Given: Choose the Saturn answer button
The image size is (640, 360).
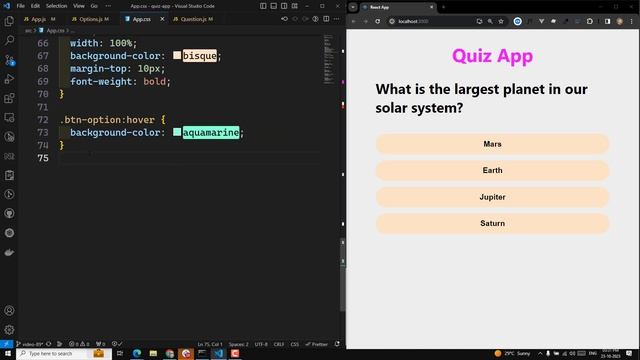Looking at the screenshot, I should [492, 223].
